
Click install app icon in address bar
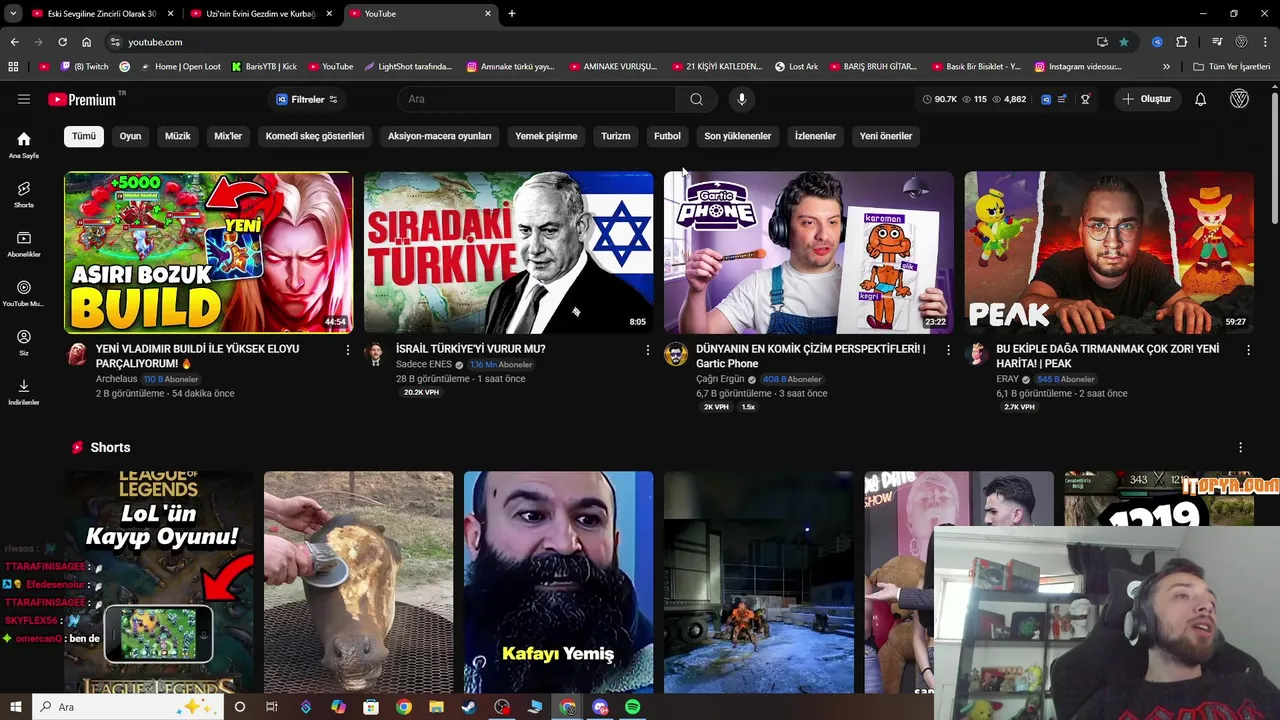[1102, 42]
